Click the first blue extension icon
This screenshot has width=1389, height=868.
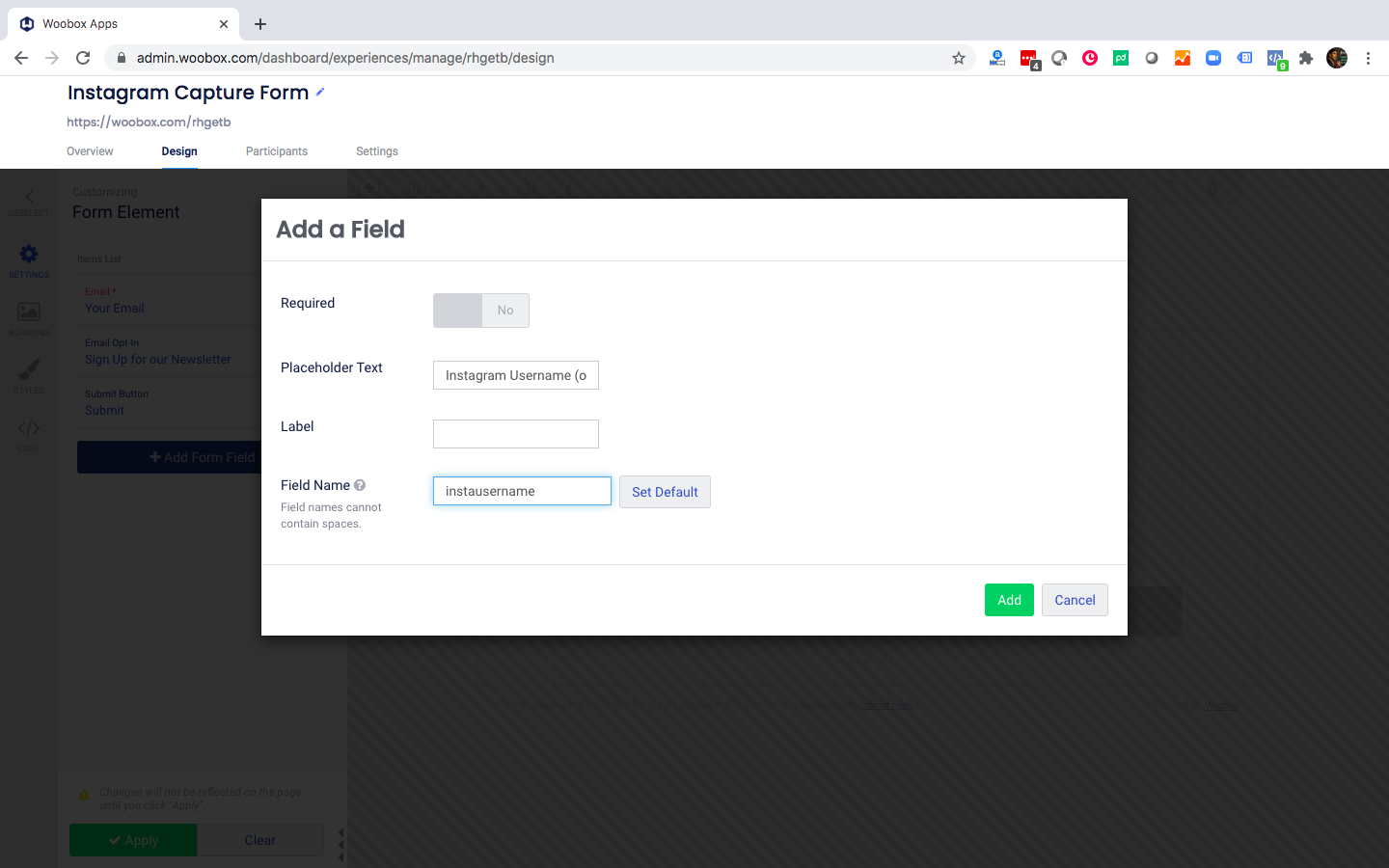pos(997,58)
